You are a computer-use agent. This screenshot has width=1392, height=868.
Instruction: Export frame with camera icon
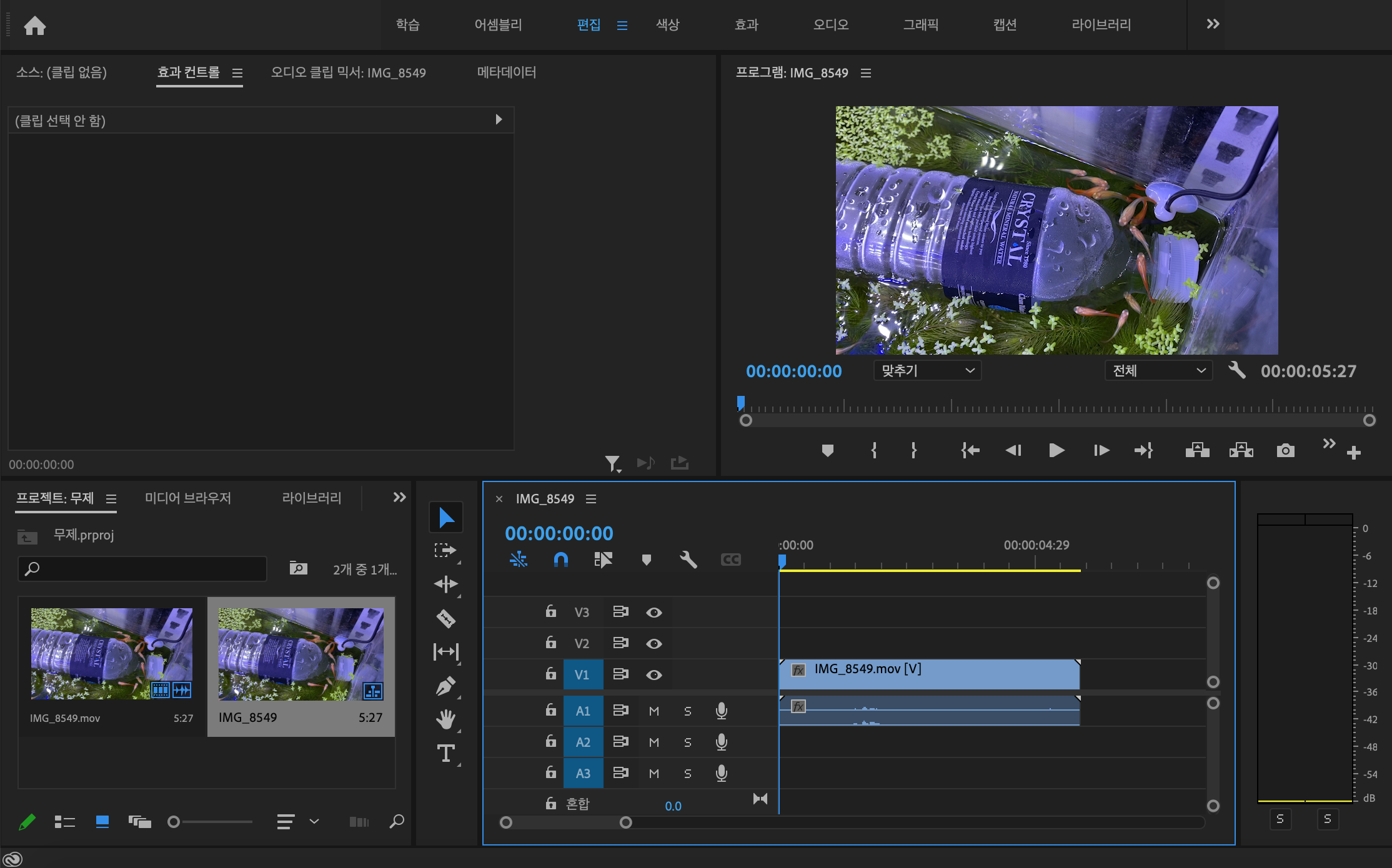point(1286,450)
